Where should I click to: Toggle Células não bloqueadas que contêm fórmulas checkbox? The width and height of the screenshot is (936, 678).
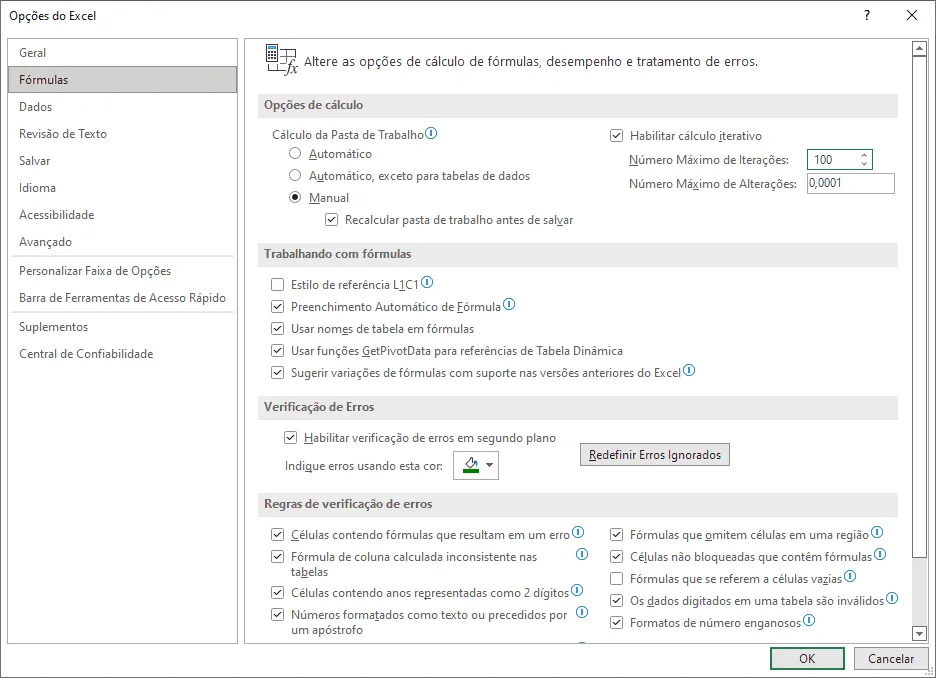click(617, 557)
